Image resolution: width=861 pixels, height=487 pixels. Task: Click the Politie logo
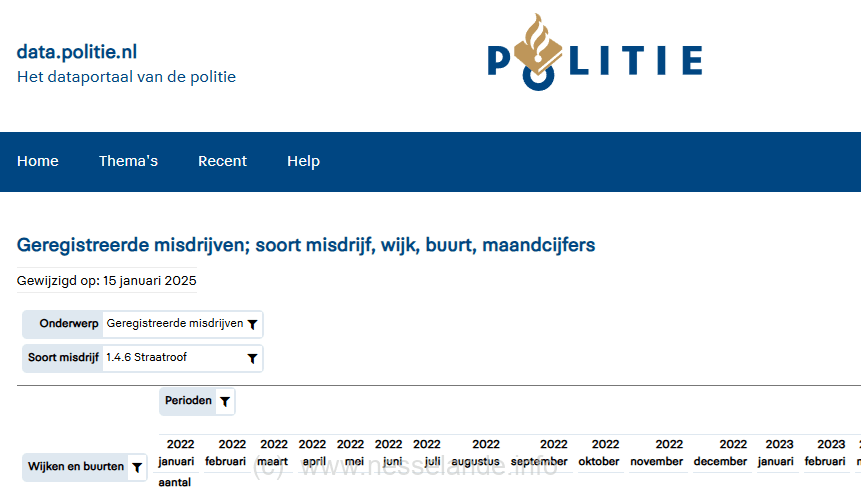595,53
